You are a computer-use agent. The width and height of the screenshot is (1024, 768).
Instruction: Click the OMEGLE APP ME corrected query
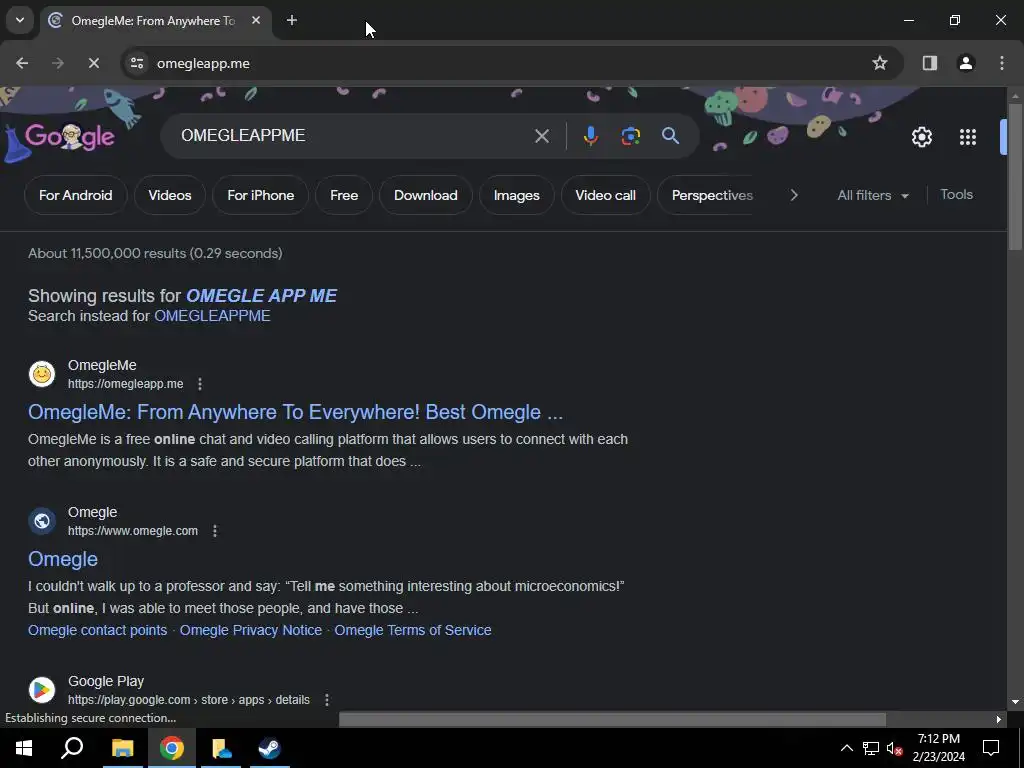261,296
